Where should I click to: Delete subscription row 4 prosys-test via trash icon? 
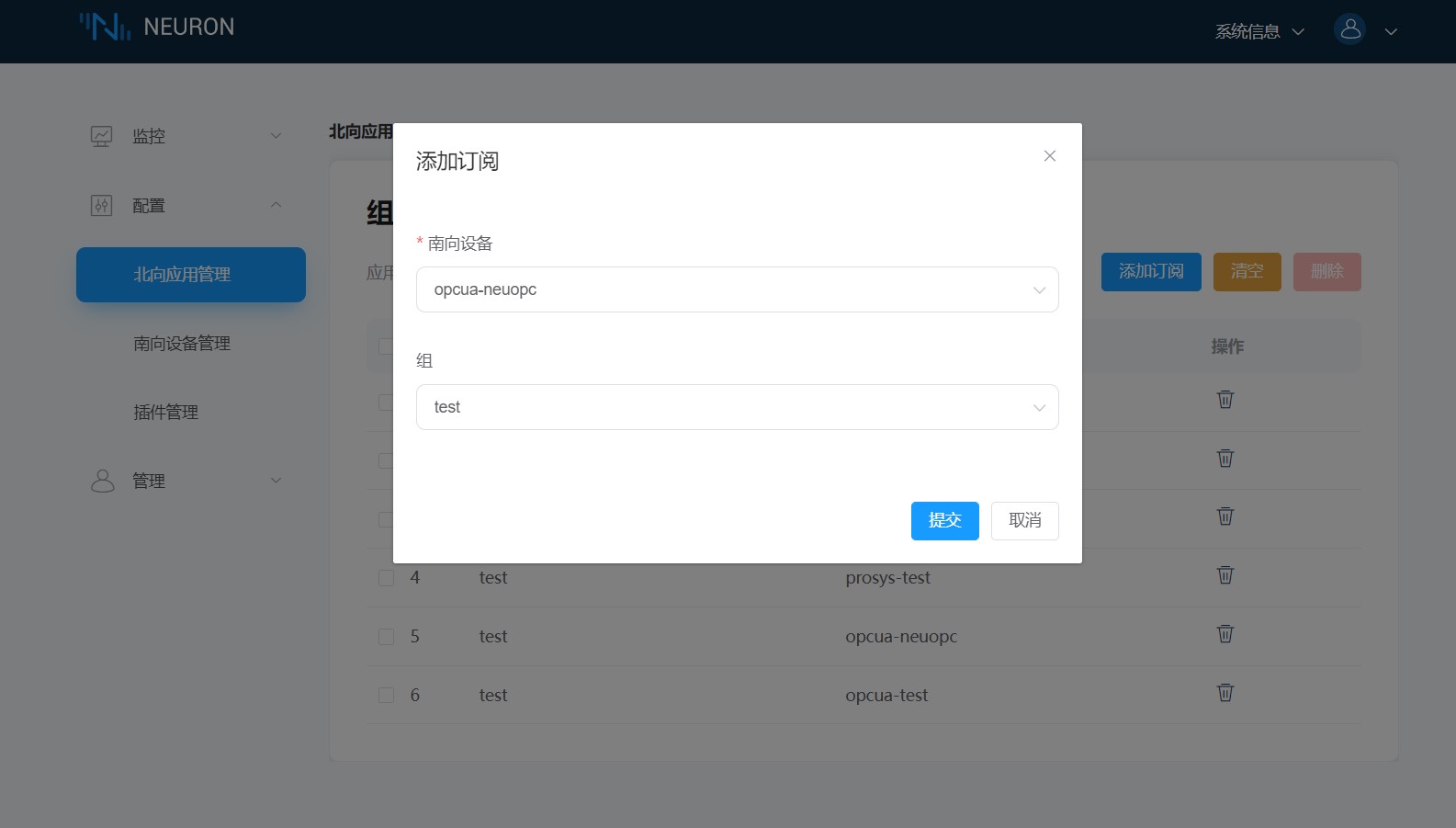1225,576
